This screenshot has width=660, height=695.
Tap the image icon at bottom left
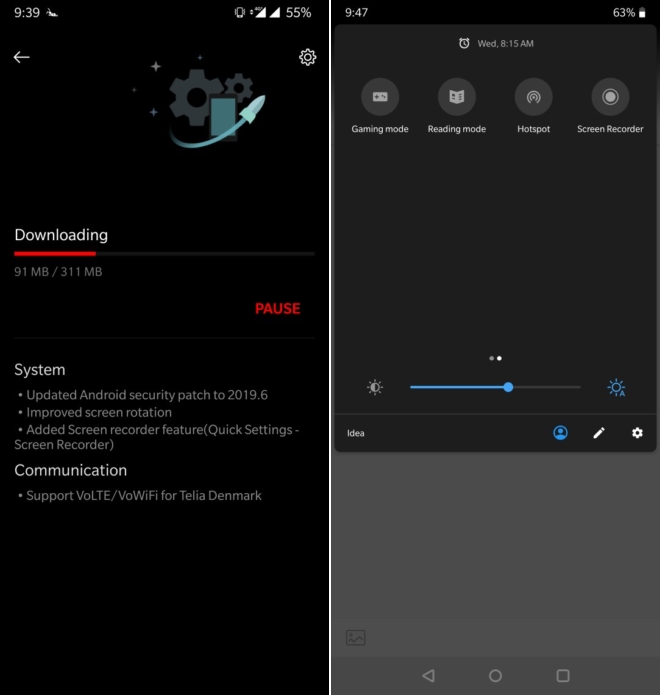355,637
